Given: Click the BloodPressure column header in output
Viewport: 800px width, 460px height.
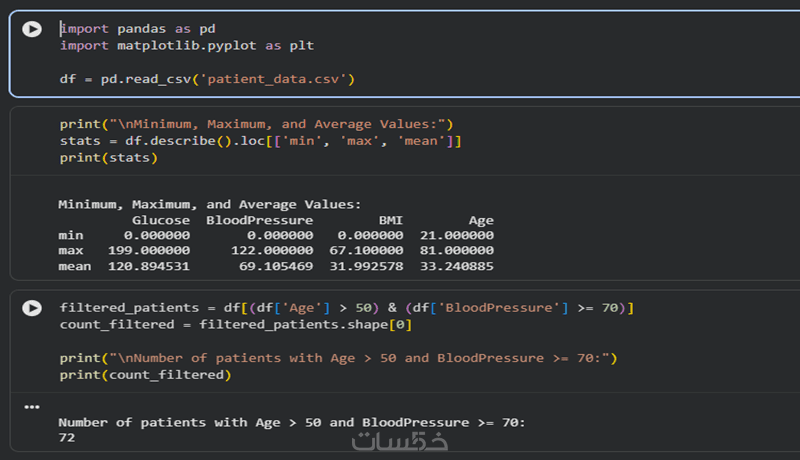Looking at the screenshot, I should coord(259,220).
